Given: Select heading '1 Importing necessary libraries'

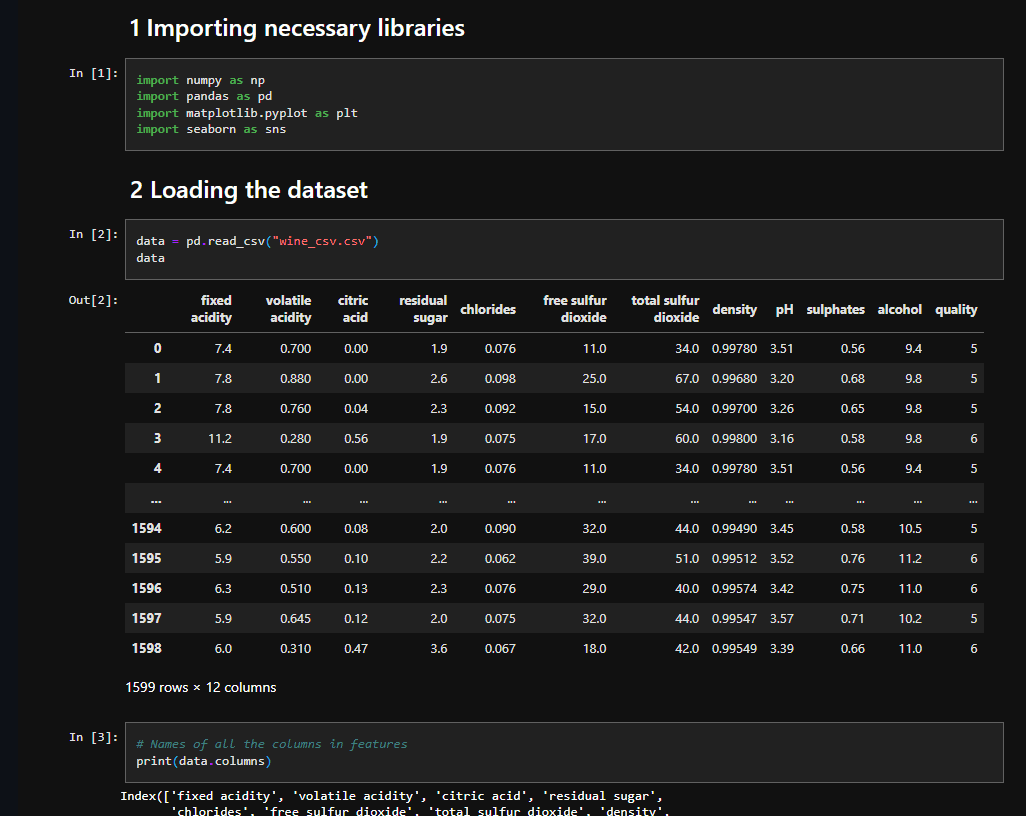Looking at the screenshot, I should click(297, 28).
